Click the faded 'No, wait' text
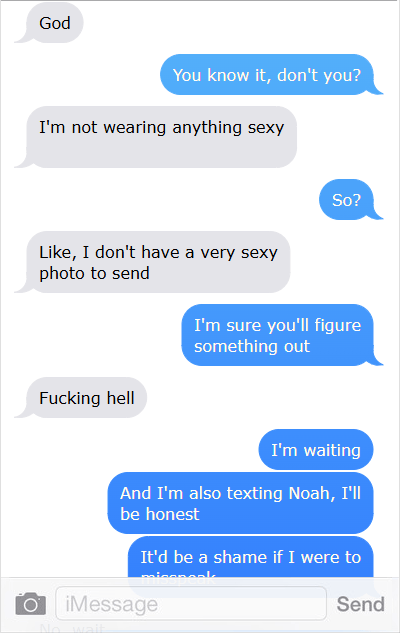The width and height of the screenshot is (400, 633). [72, 628]
